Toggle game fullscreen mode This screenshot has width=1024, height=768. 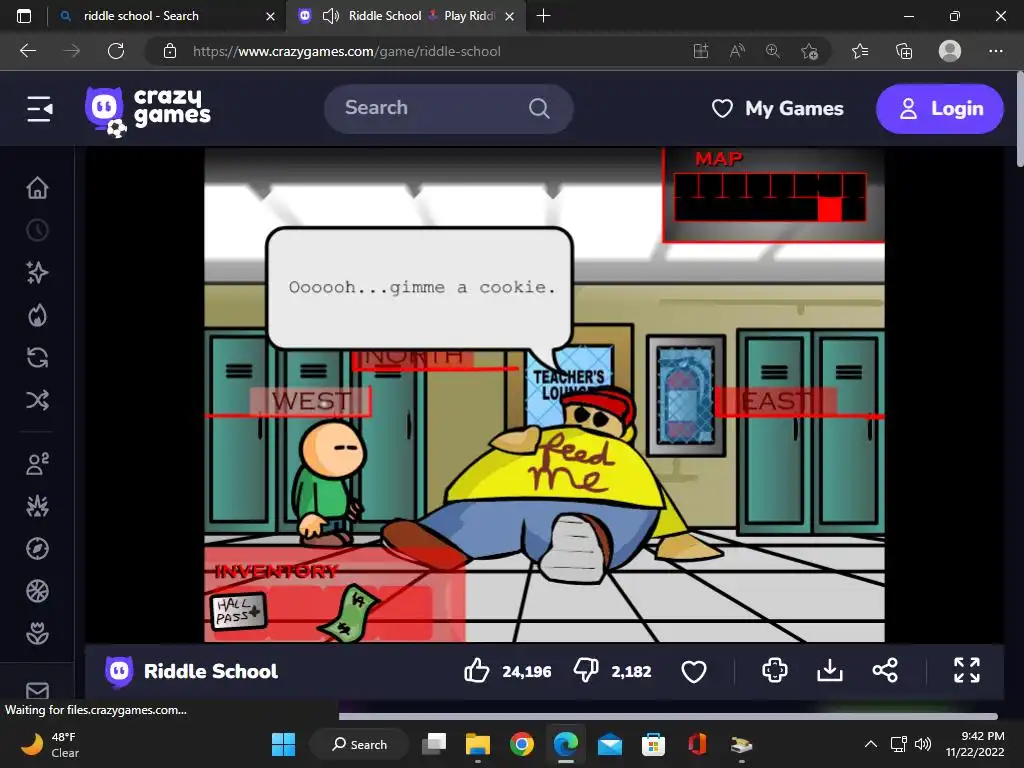click(x=967, y=671)
